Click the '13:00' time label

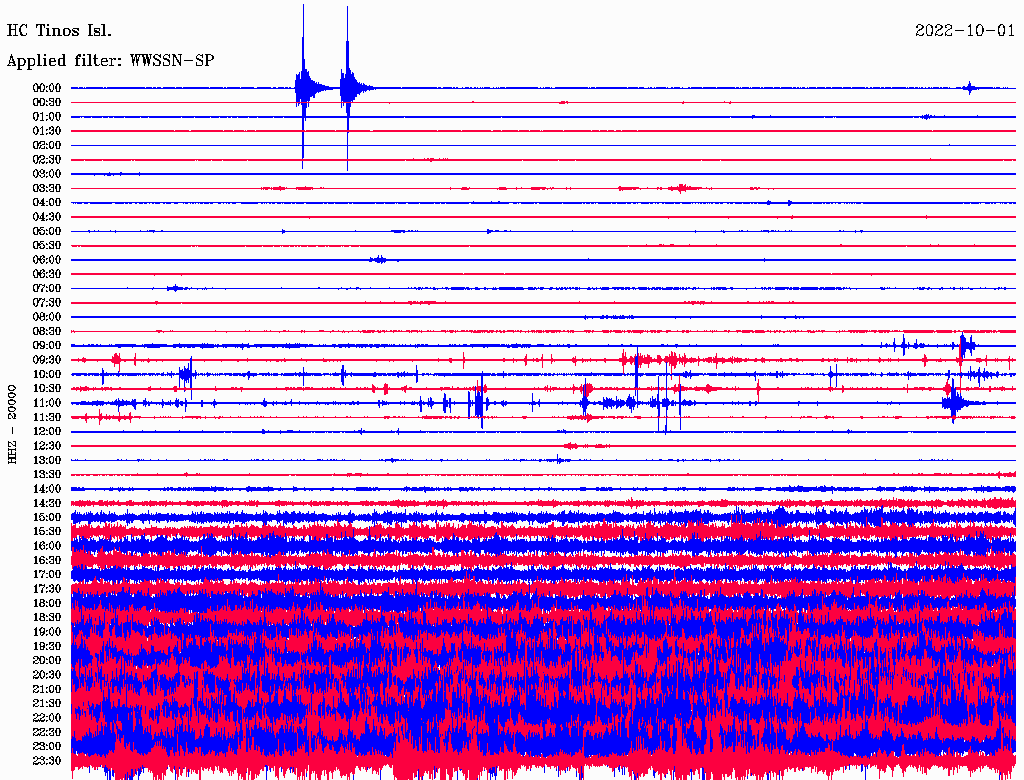coord(47,461)
